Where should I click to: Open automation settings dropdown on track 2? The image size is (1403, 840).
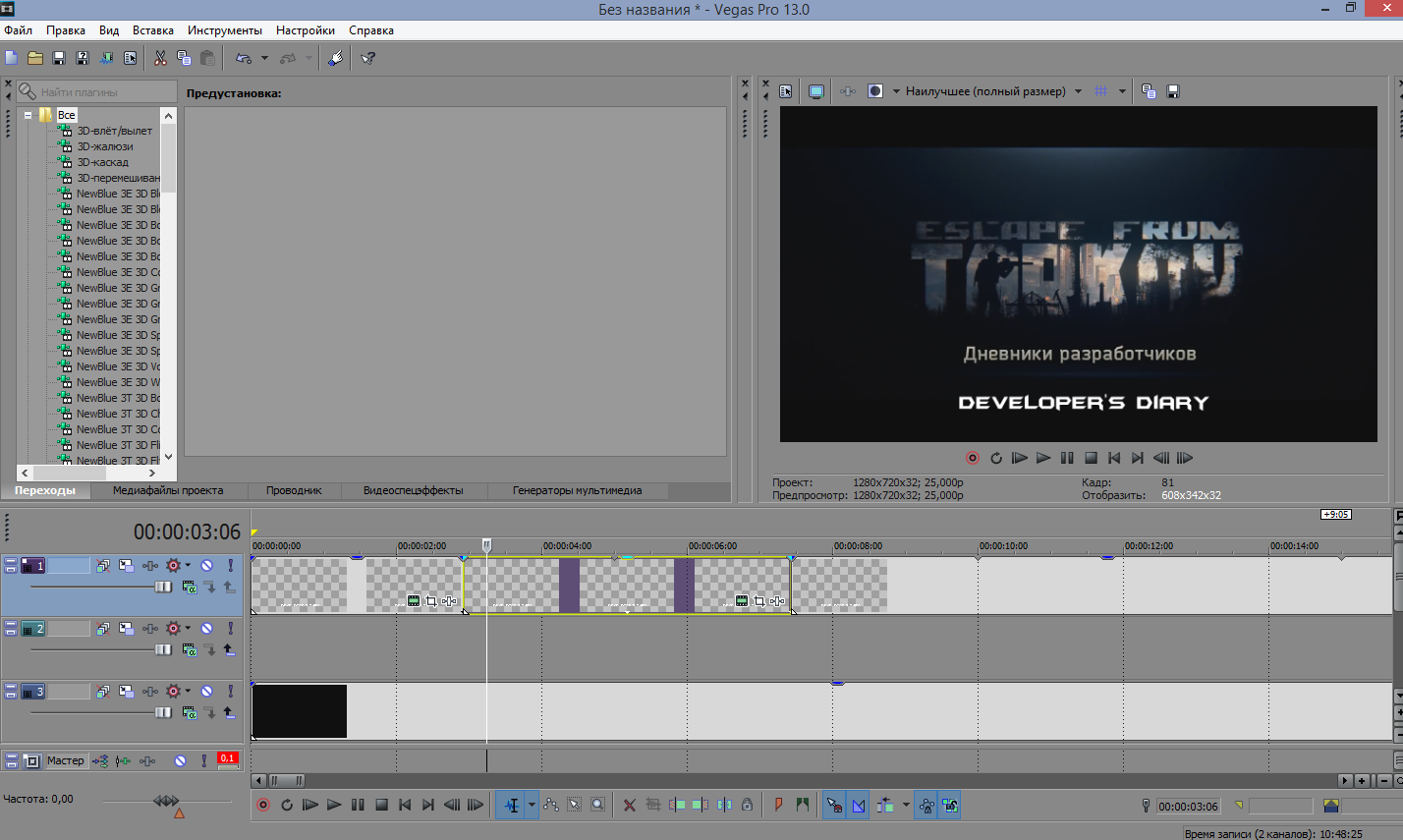(x=188, y=628)
